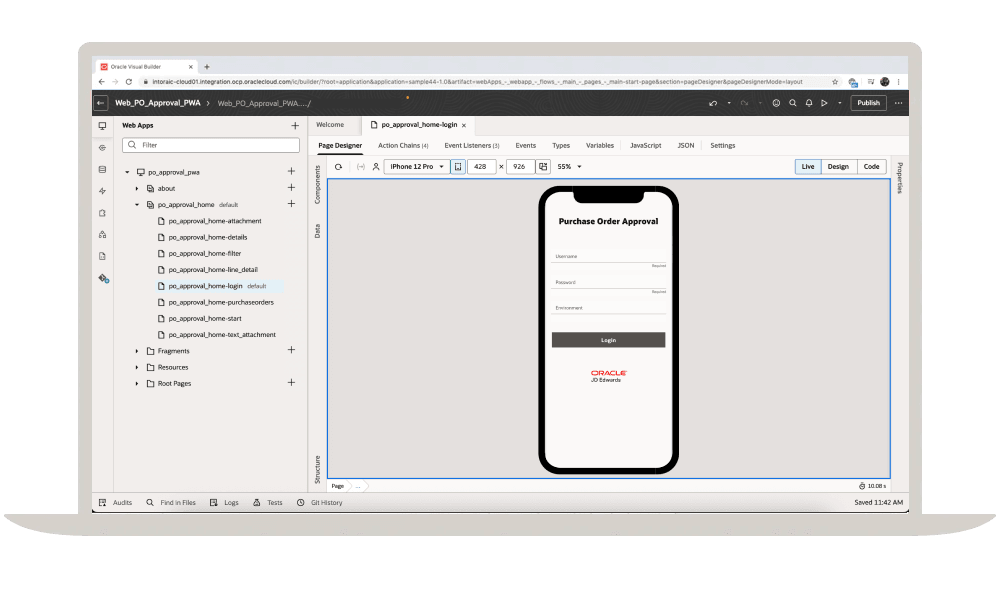Expand the Properties side panel
The image size is (1000, 600).
900,178
